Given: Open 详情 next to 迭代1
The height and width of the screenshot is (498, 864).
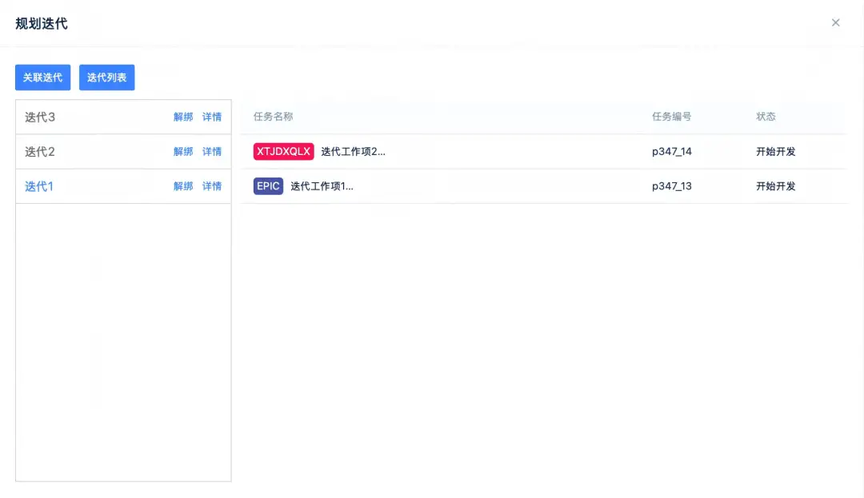Looking at the screenshot, I should coord(212,186).
